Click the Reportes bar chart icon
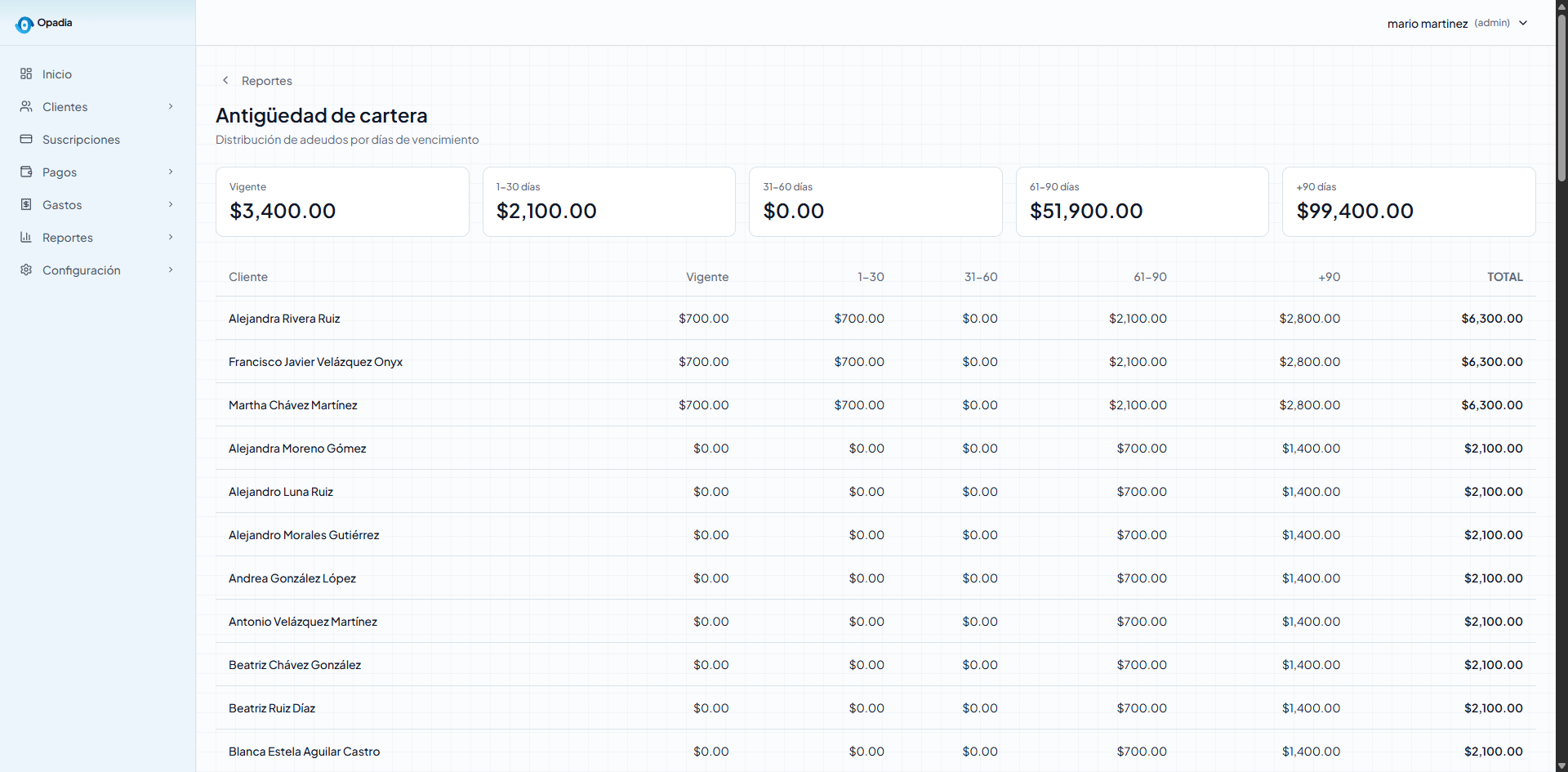Viewport: 1568px width, 772px height. 26,237
